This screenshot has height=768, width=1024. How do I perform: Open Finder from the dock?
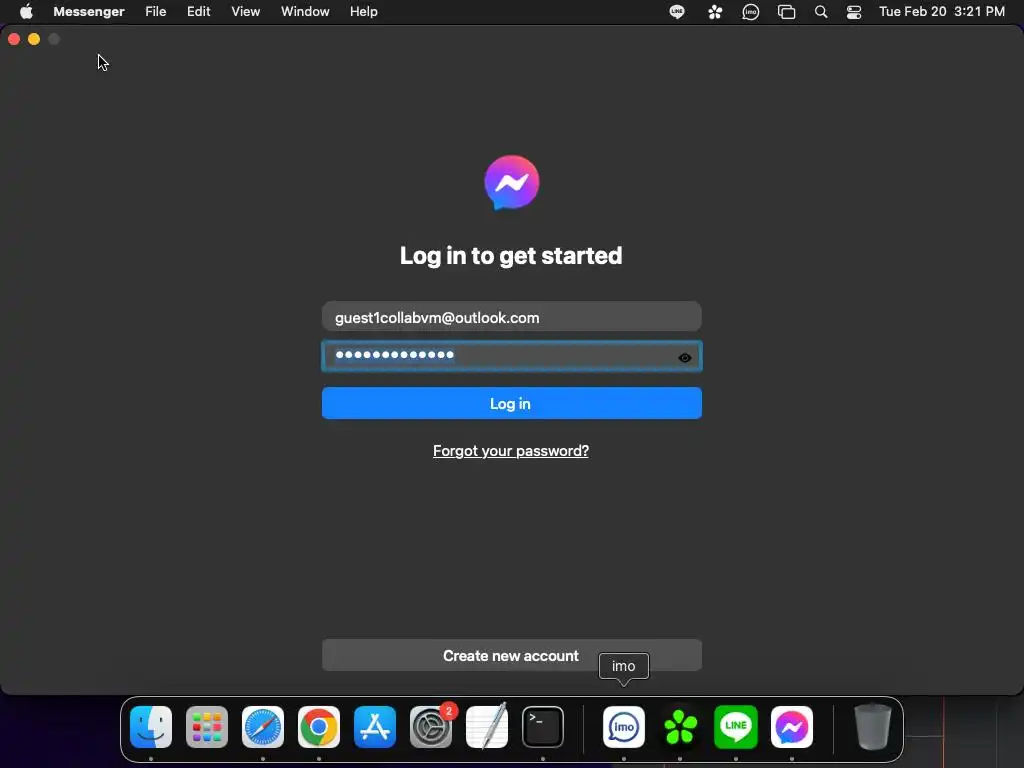[x=151, y=727]
